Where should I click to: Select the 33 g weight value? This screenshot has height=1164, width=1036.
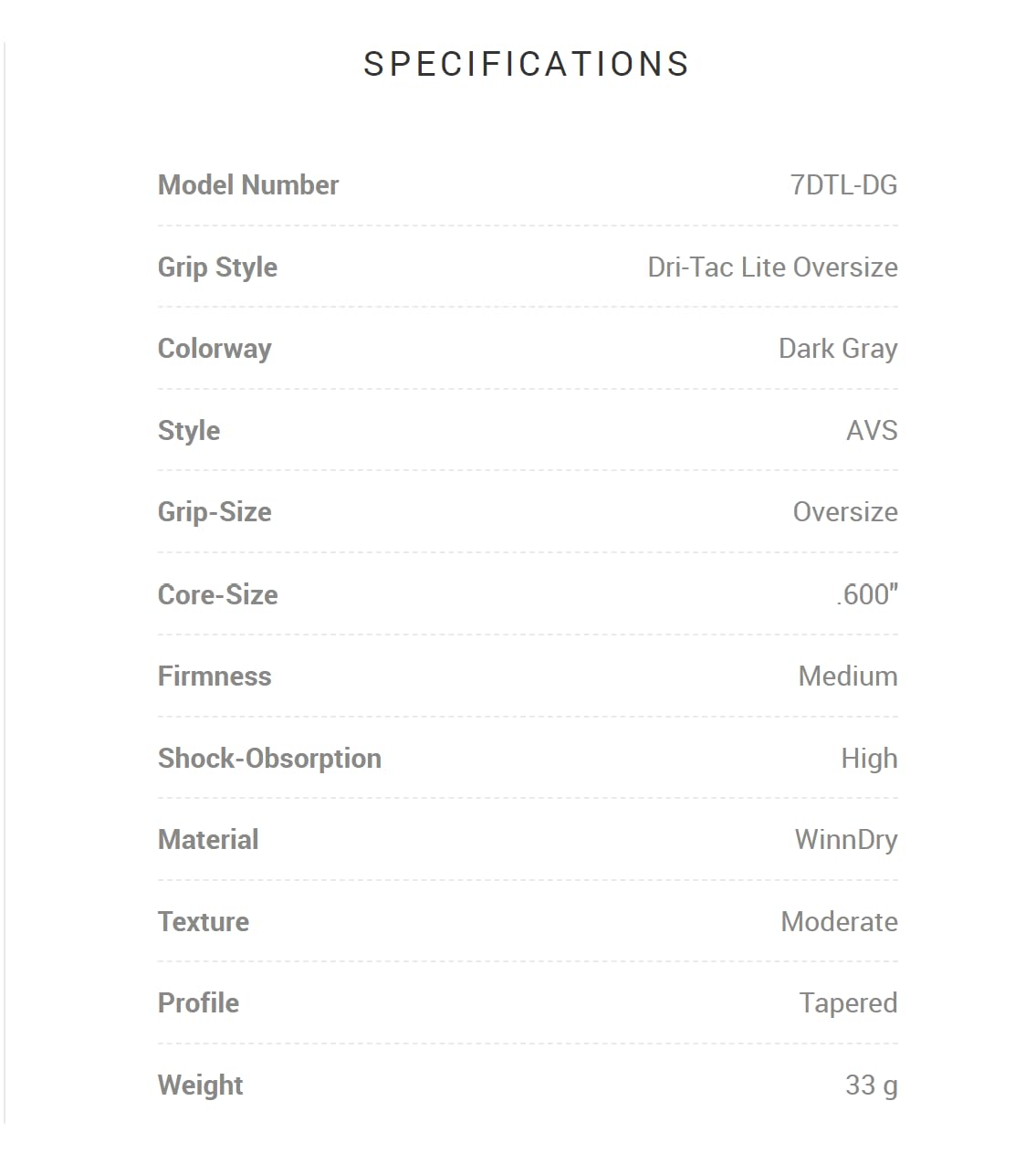click(872, 1085)
